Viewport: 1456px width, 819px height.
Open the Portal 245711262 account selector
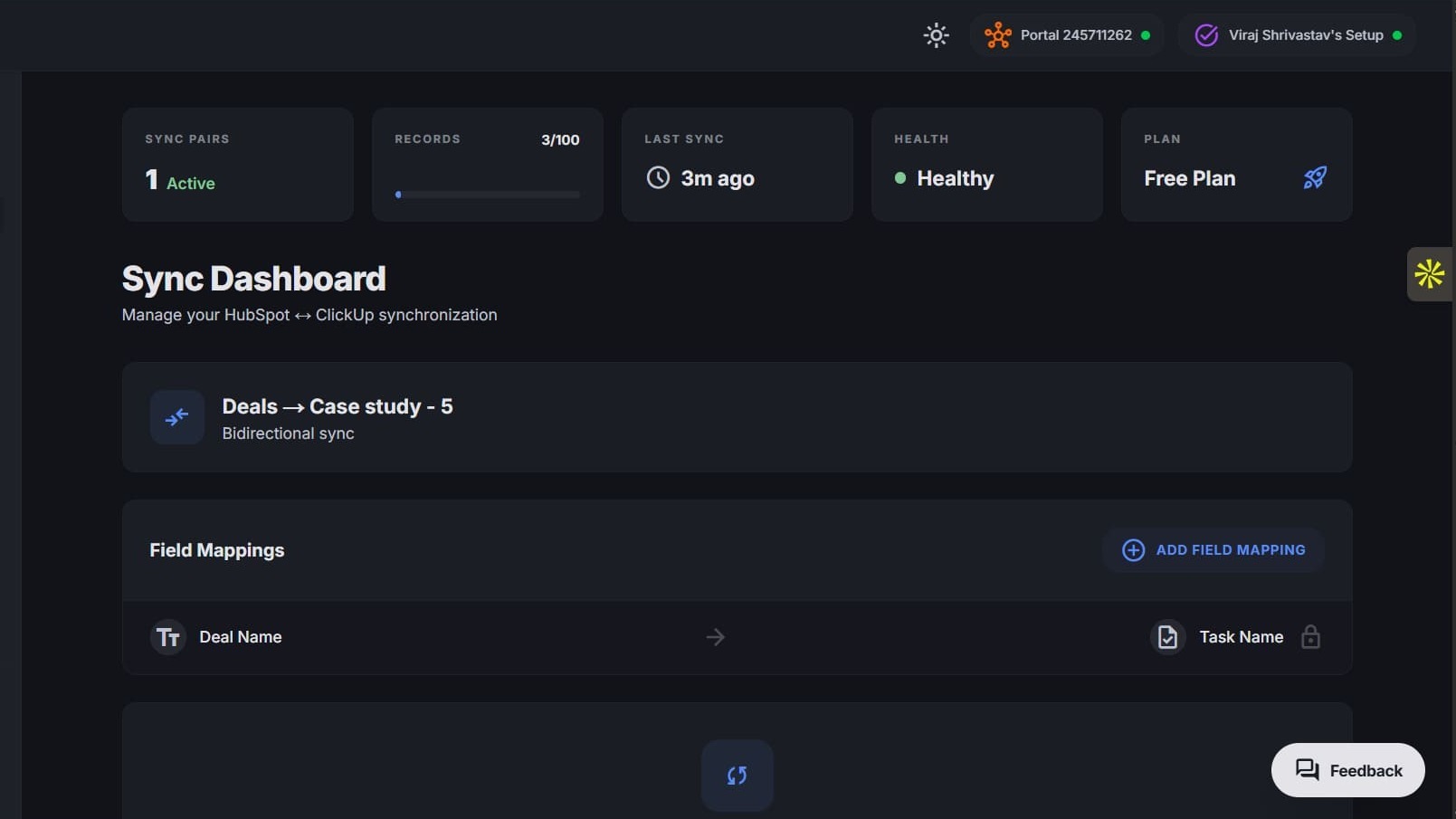[1067, 35]
